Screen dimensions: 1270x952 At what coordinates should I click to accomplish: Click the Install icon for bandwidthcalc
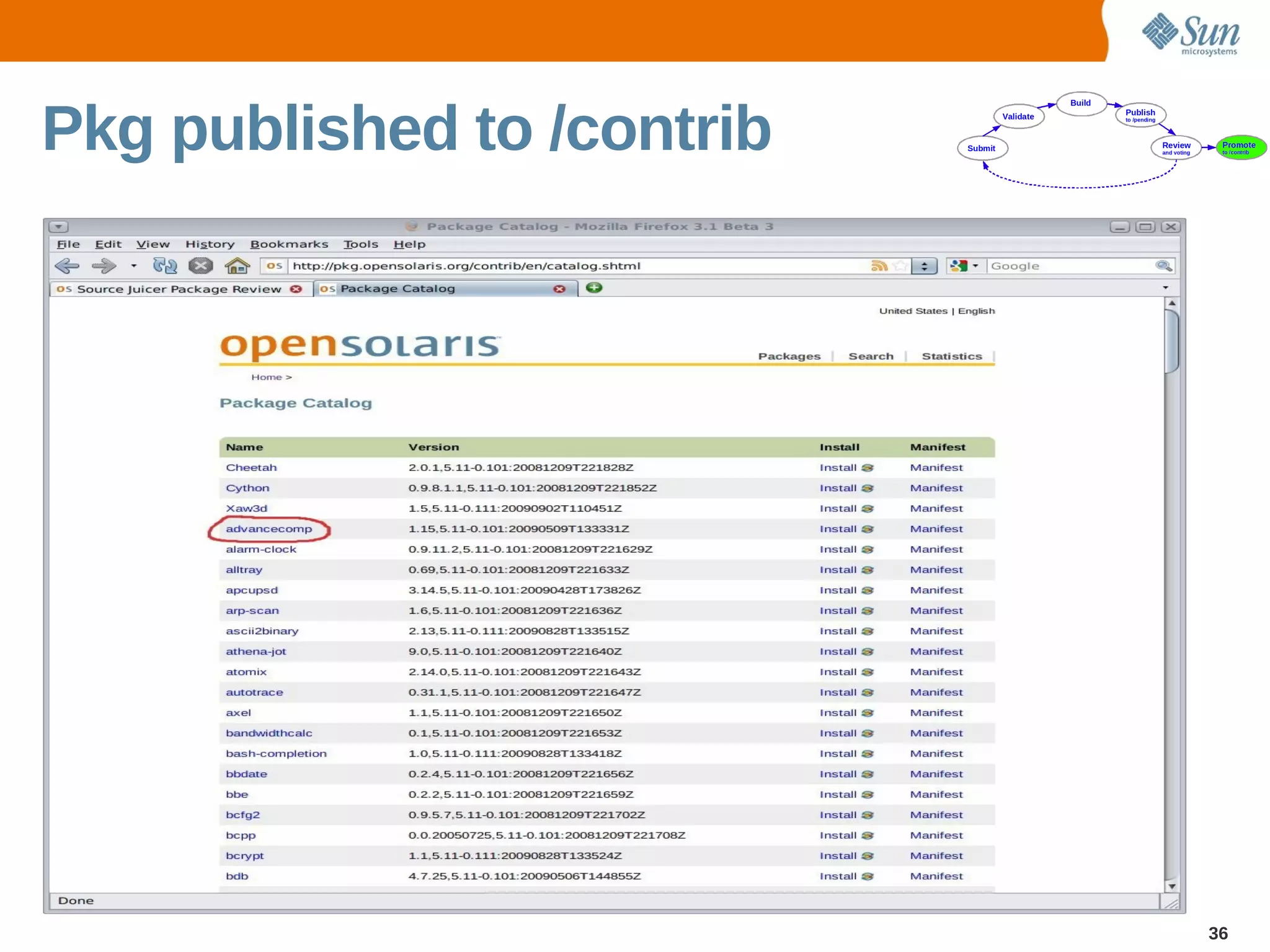coord(868,734)
